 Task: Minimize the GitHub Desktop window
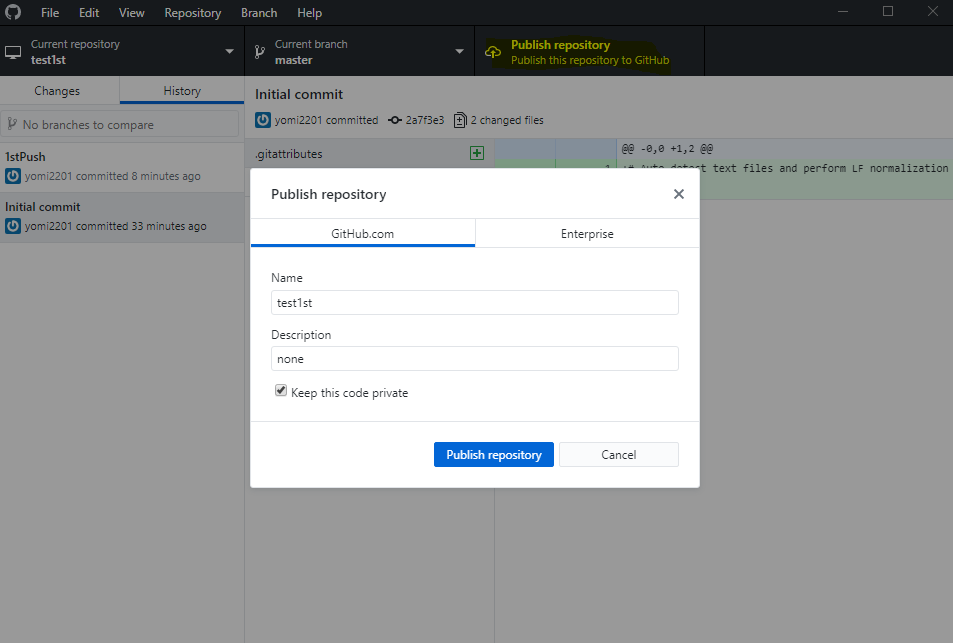click(842, 12)
